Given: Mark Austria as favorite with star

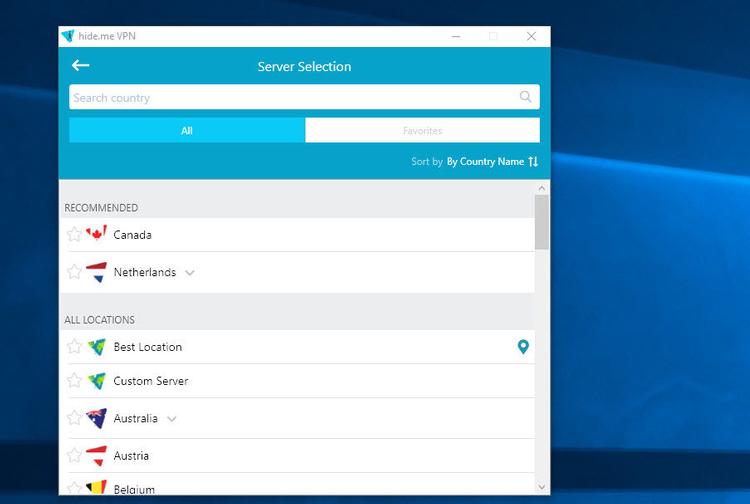Looking at the screenshot, I should 74,456.
